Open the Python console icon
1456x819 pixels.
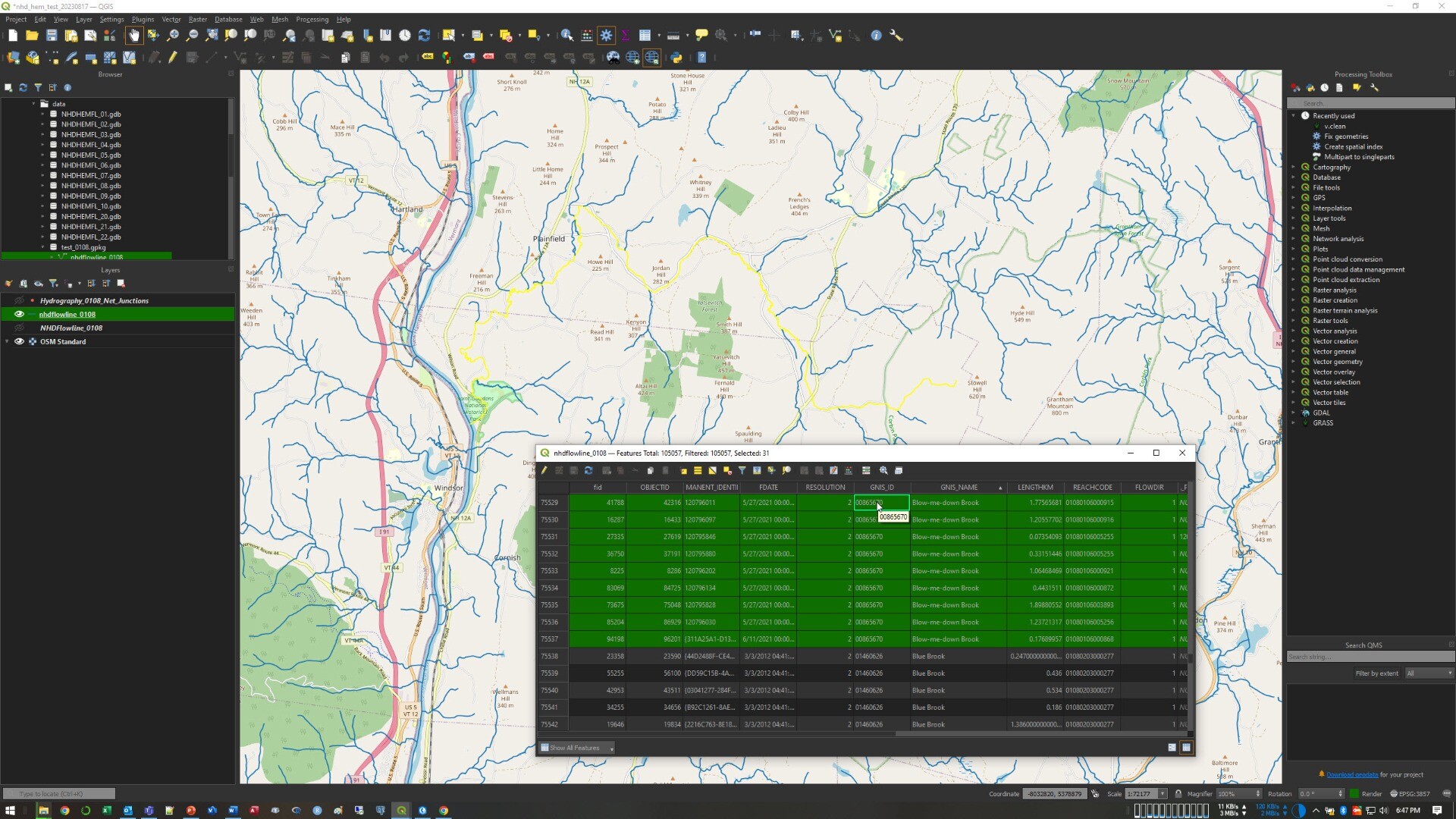pyautogui.click(x=676, y=57)
